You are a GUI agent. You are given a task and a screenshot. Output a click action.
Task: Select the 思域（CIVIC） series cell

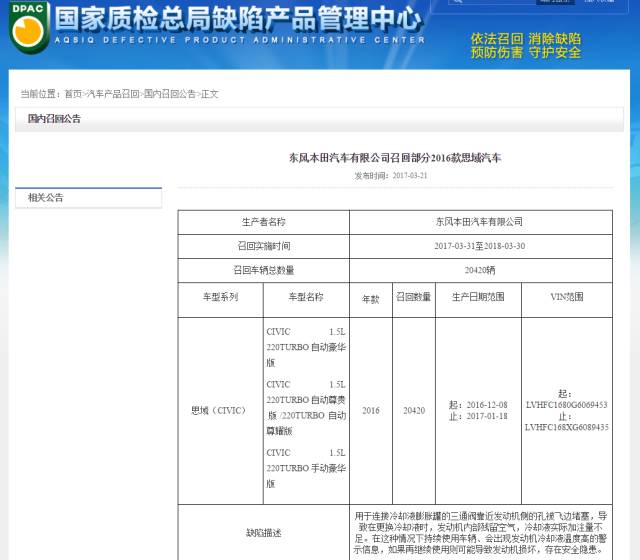[x=220, y=411]
